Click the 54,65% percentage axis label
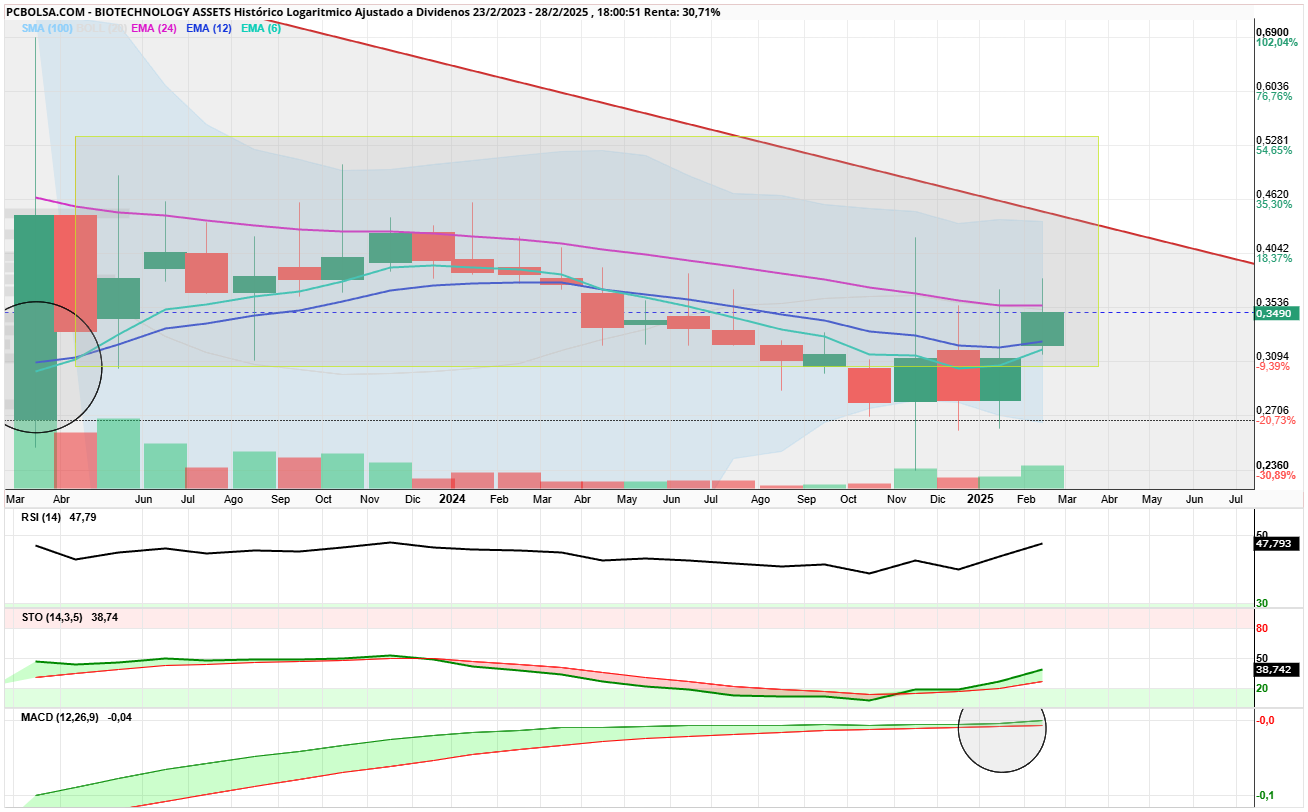Screen dimensions: 1308x812 (x=1274, y=151)
